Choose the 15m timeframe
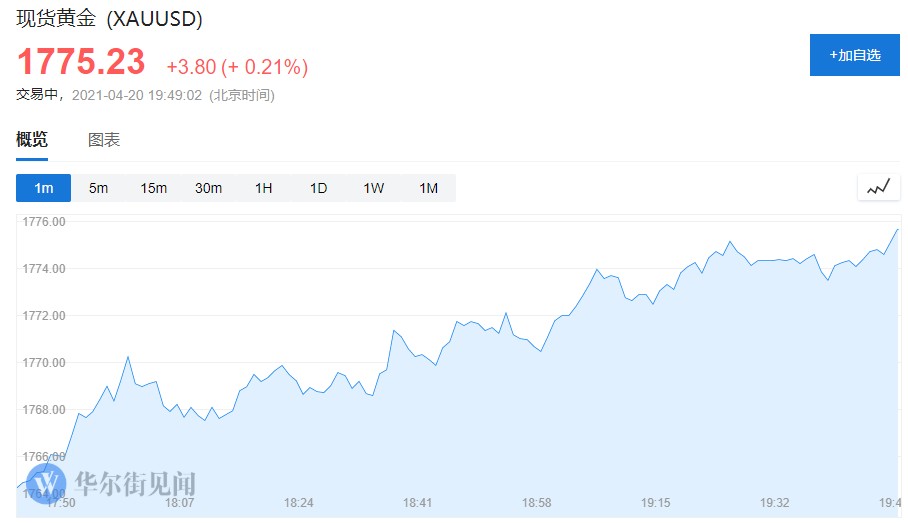 153,188
